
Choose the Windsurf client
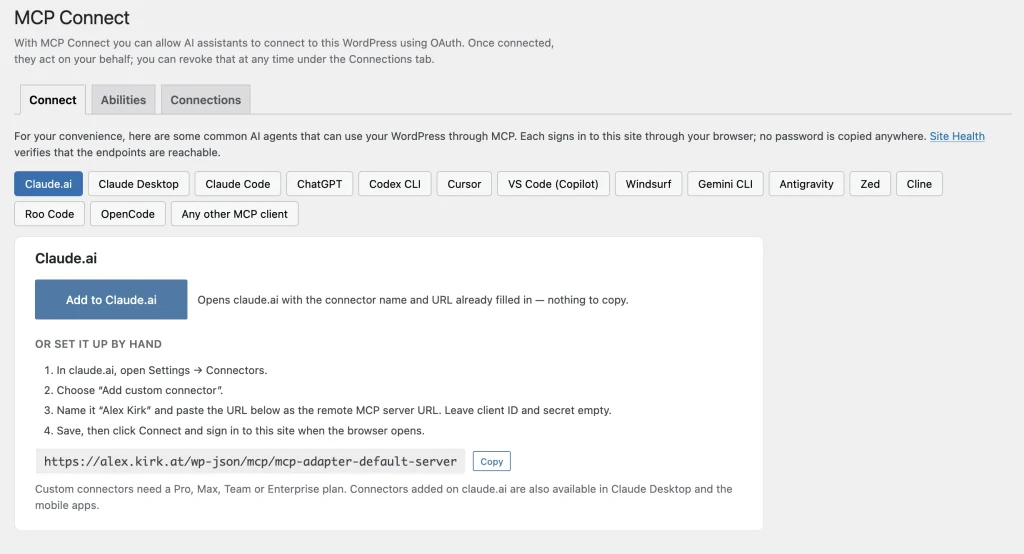pyautogui.click(x=648, y=184)
